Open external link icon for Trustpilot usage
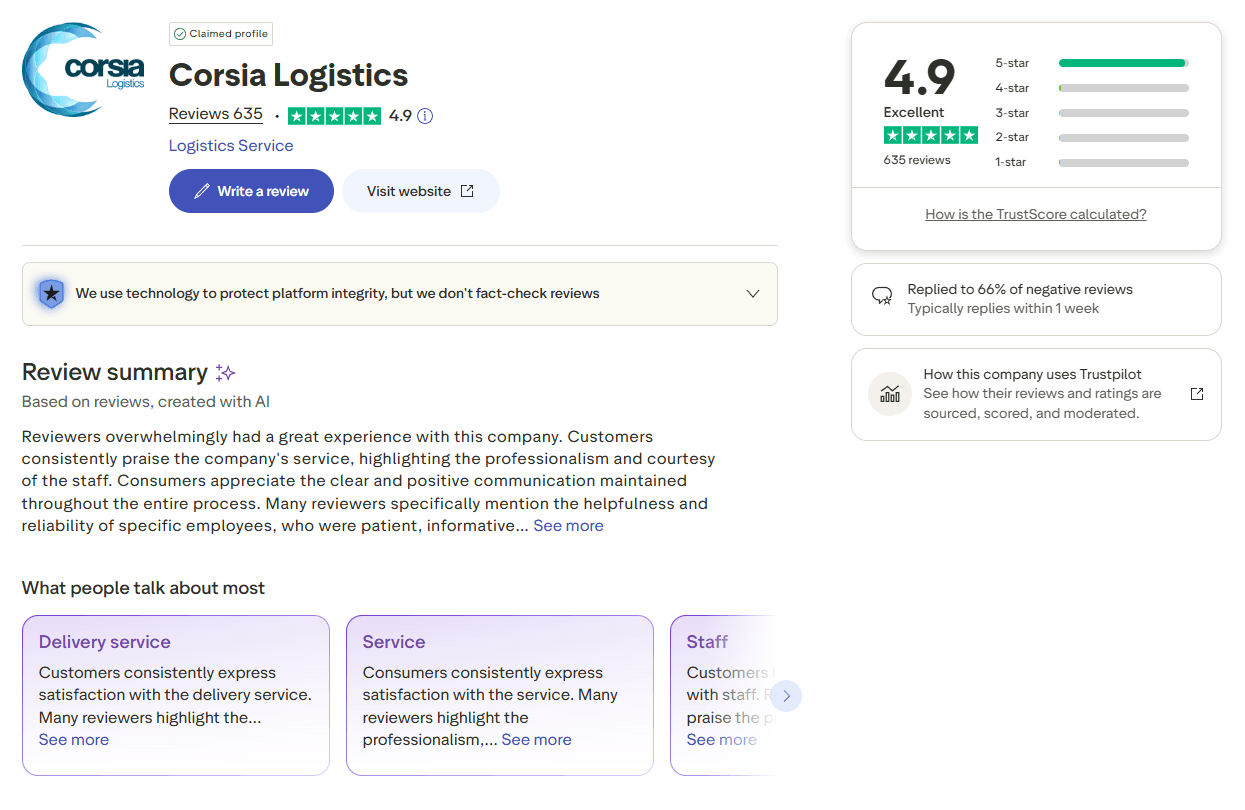Image resolution: width=1245 pixels, height=810 pixels. click(1197, 394)
